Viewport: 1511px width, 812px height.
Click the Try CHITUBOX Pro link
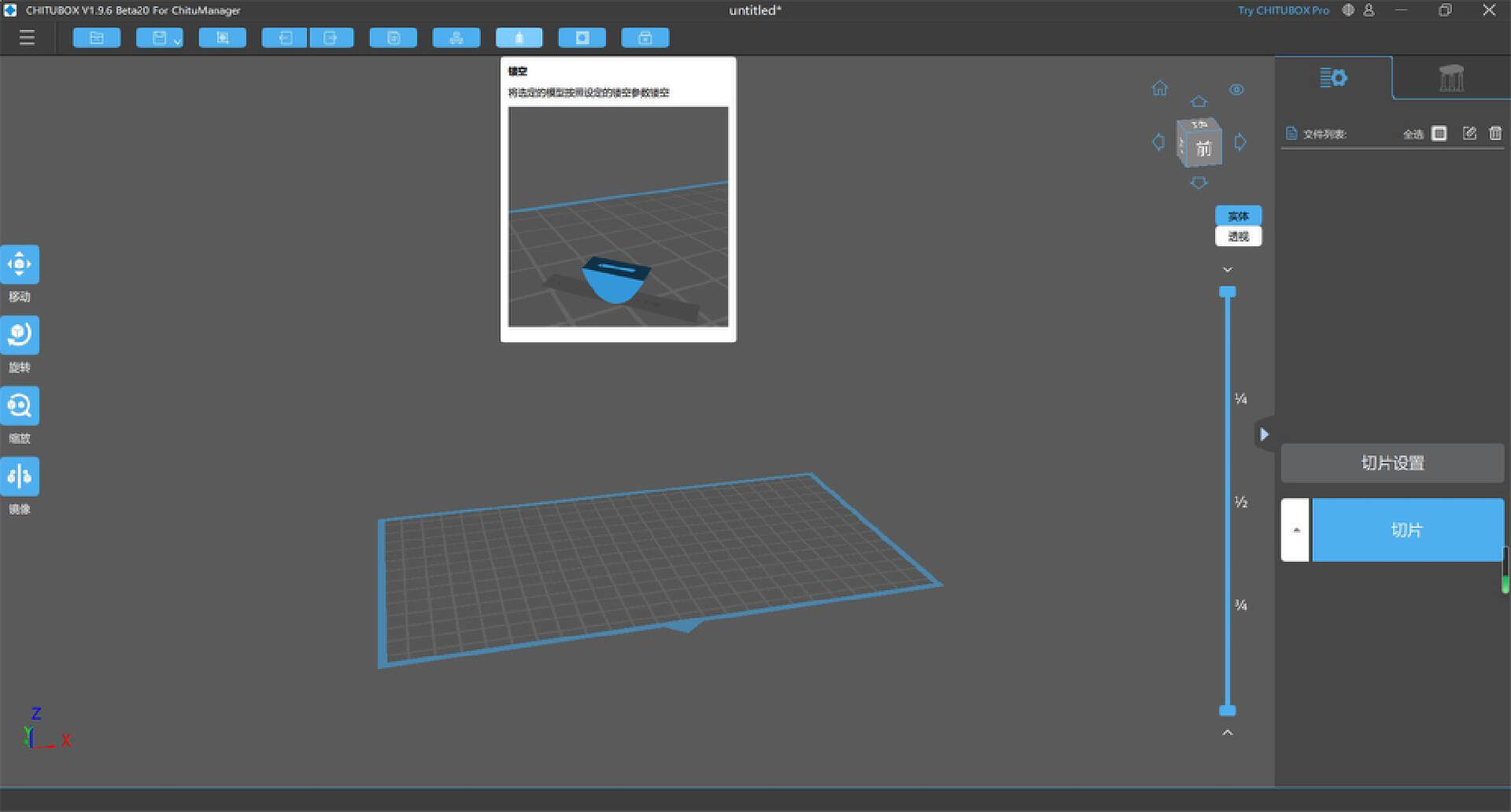1283,10
